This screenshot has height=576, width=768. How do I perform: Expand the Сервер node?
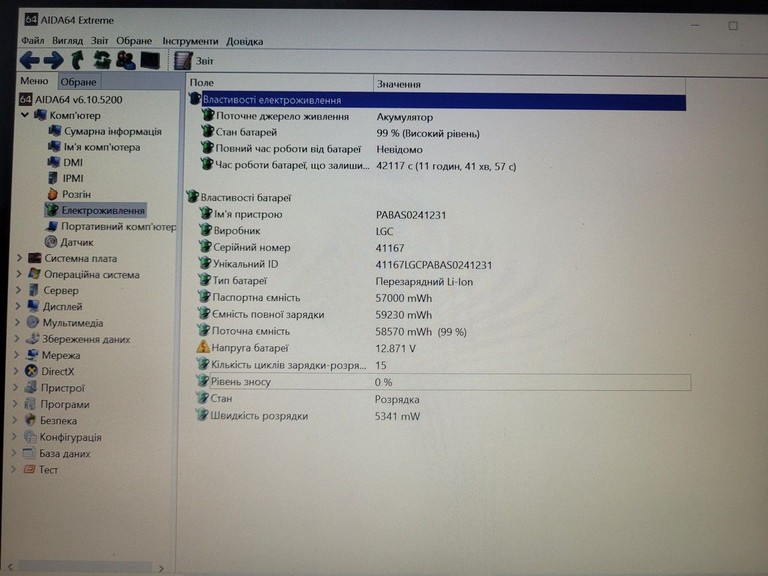click(x=19, y=290)
